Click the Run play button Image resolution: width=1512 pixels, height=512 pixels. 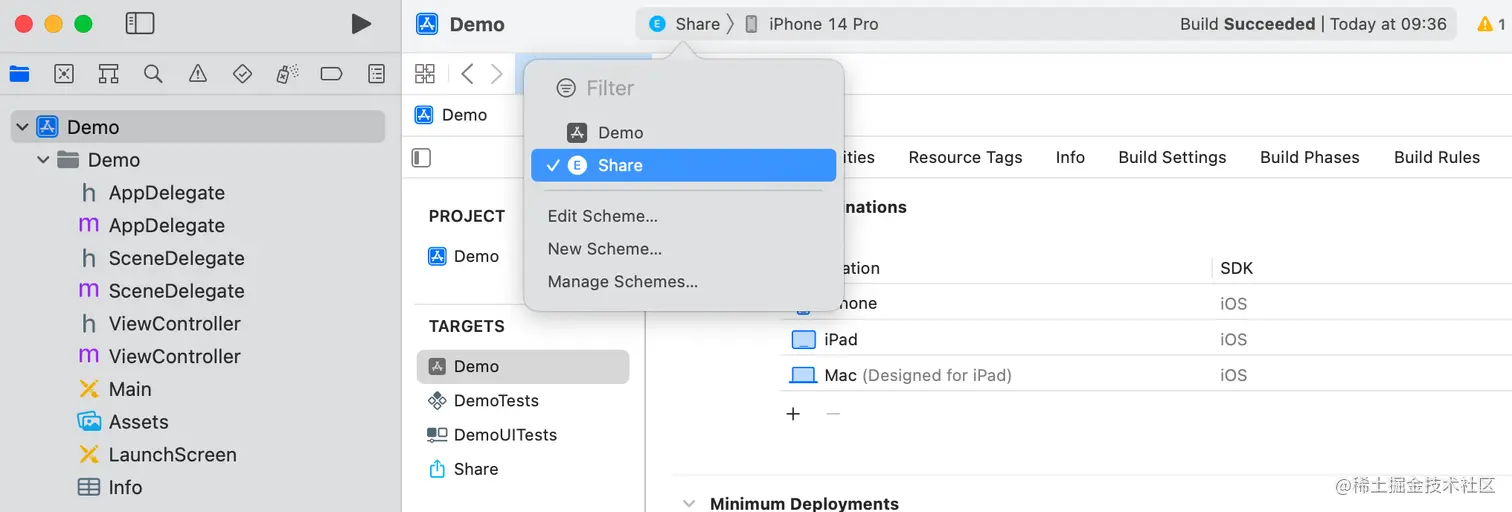coord(361,24)
